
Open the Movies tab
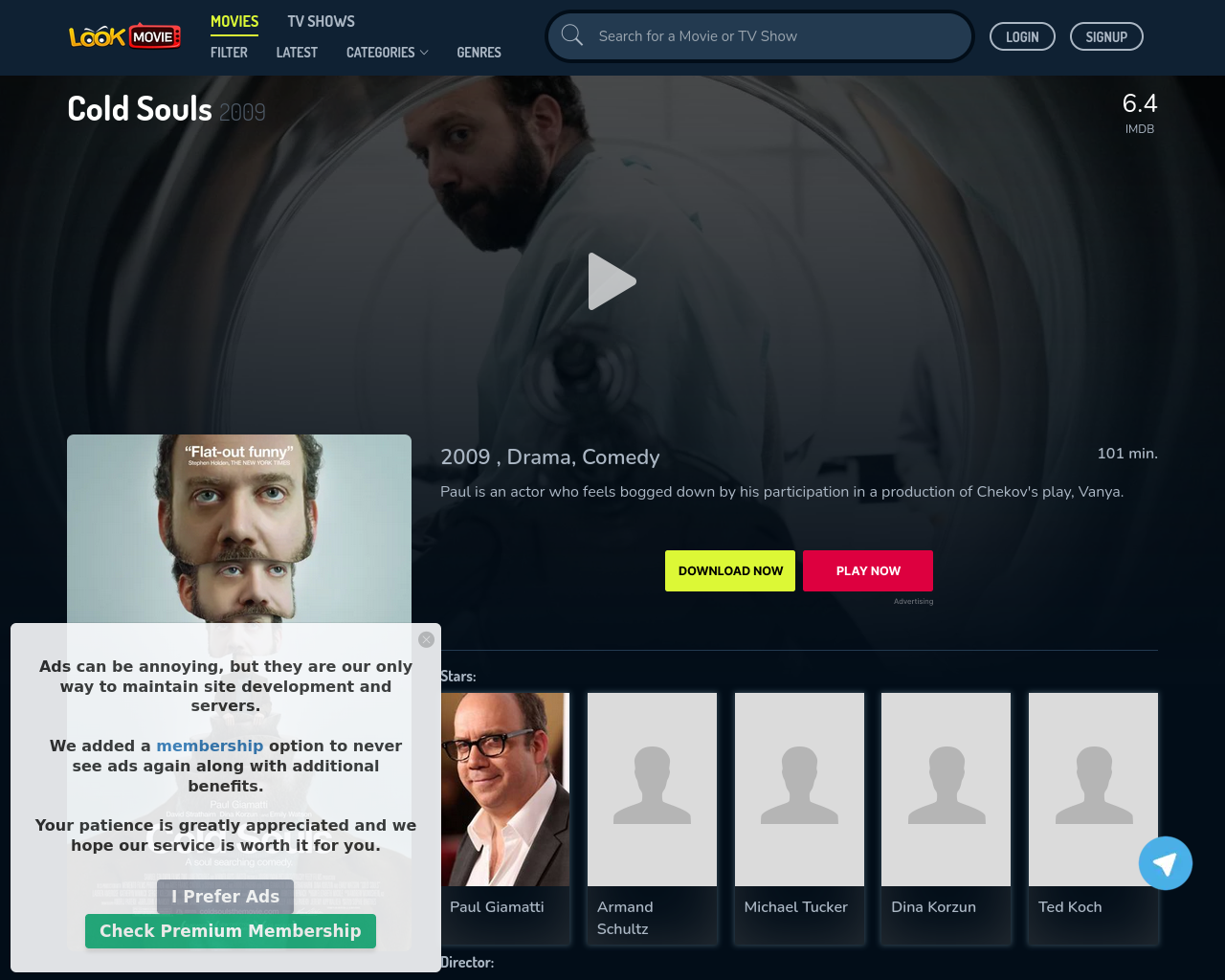pos(234,21)
